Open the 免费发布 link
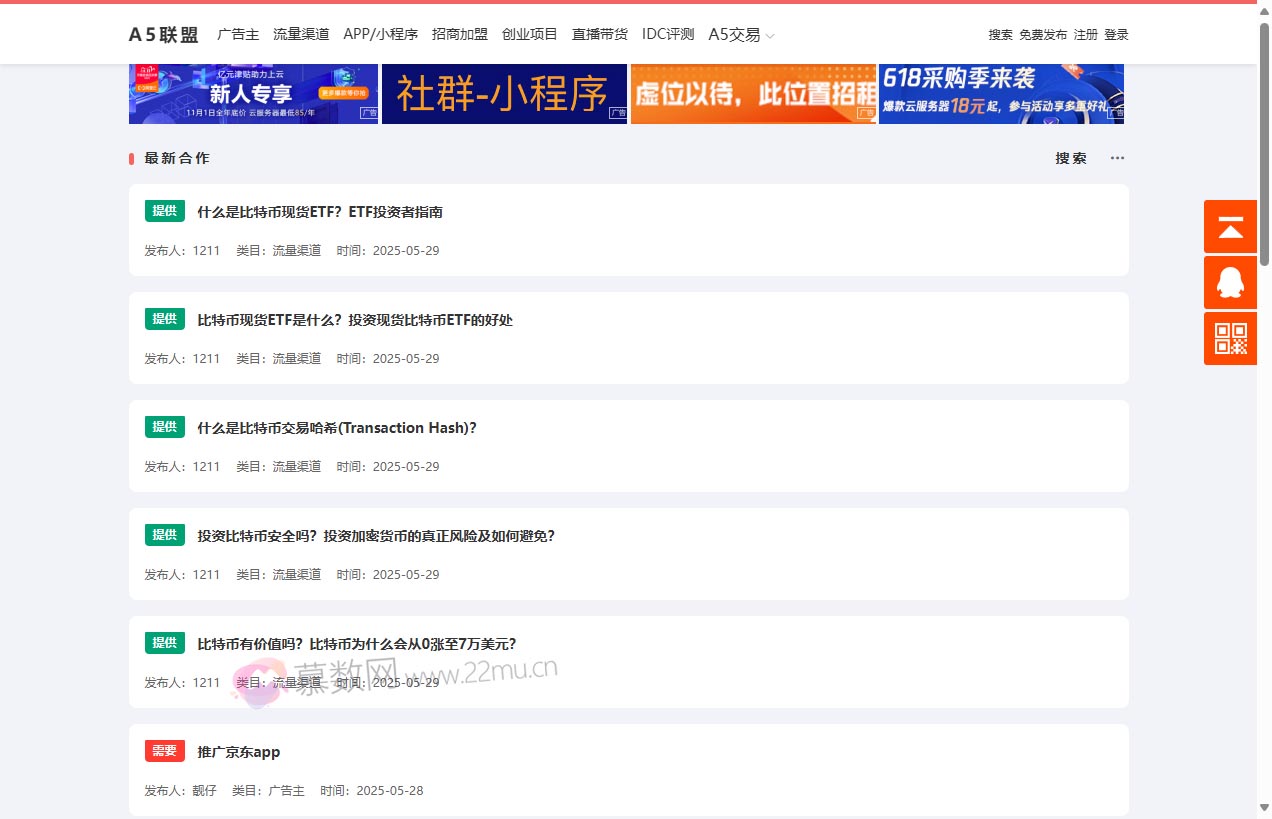 (1042, 34)
